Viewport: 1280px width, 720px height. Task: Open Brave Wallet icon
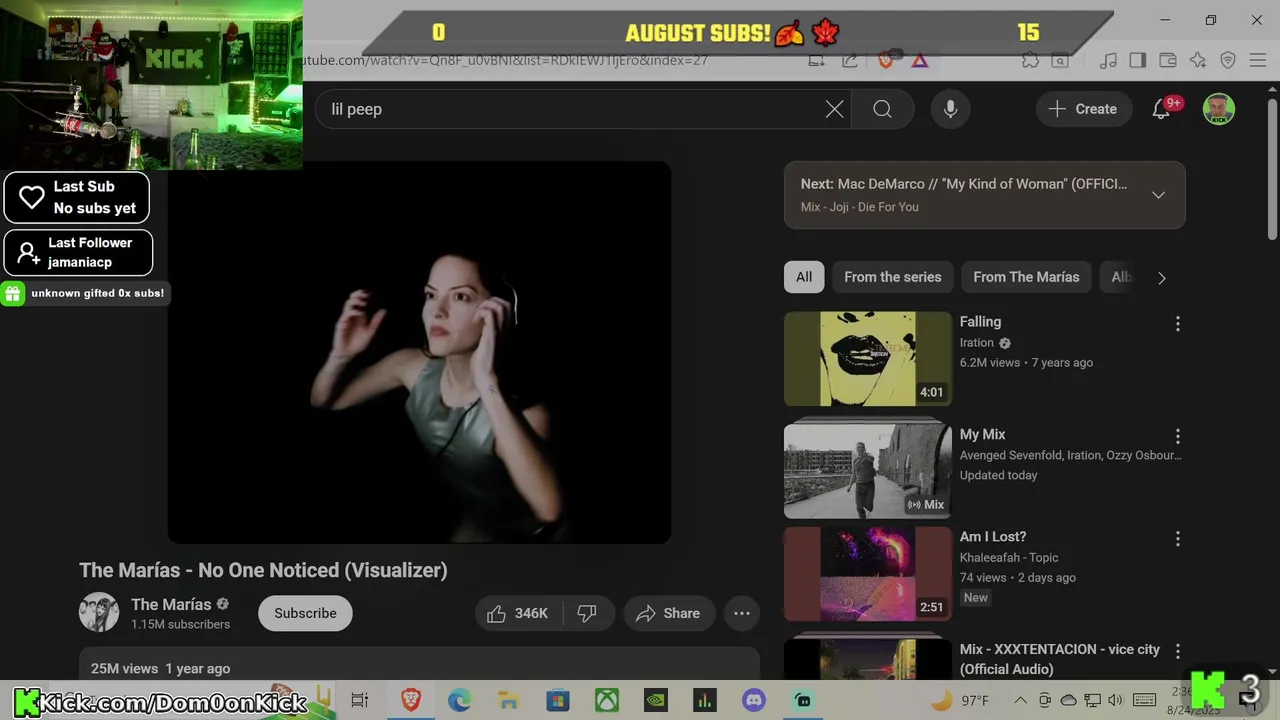[x=1167, y=60]
